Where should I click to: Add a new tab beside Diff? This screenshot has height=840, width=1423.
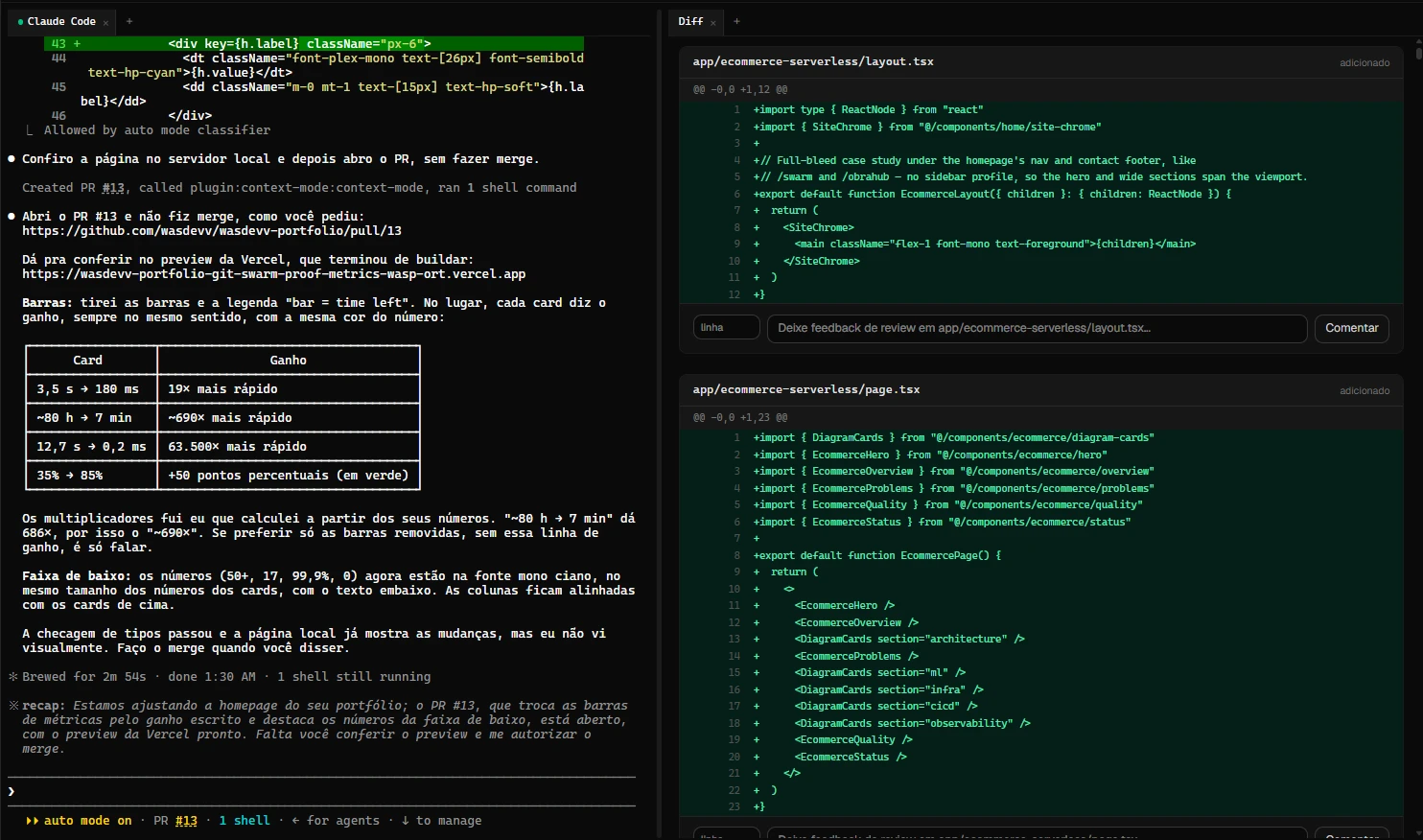point(736,21)
